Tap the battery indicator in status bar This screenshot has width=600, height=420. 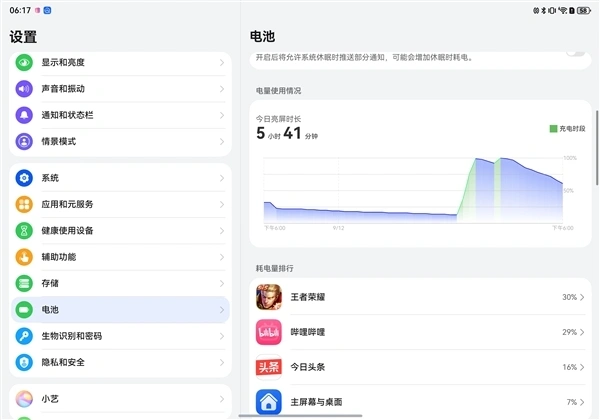pyautogui.click(x=582, y=10)
